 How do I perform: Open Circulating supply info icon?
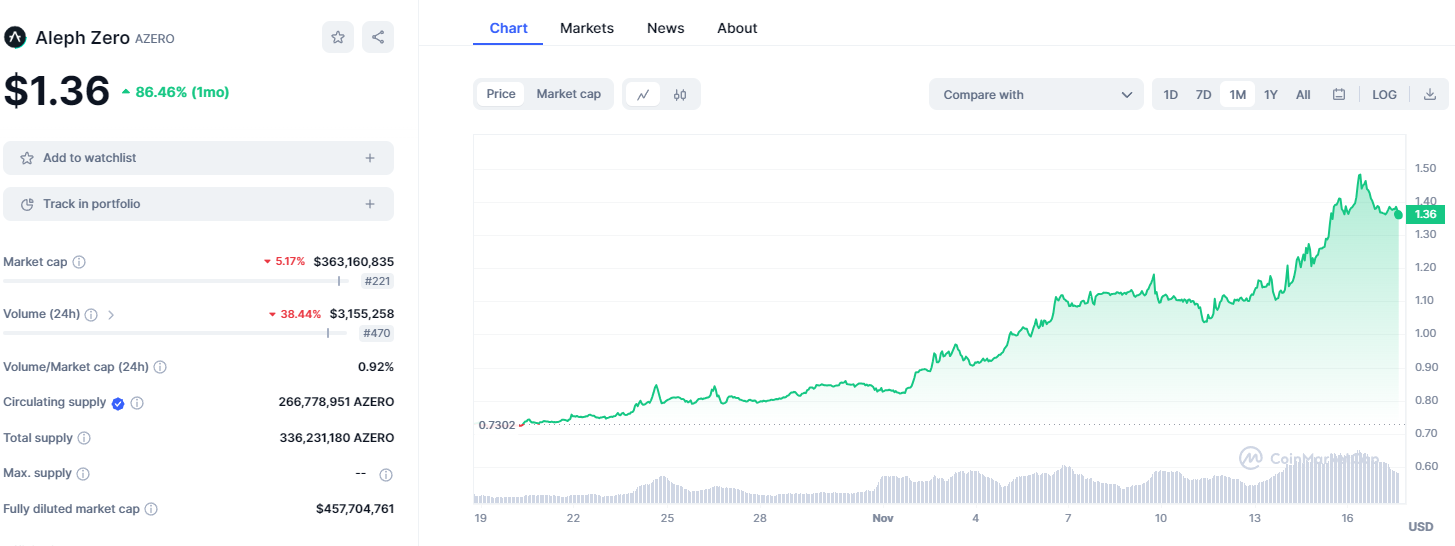[x=138, y=403]
